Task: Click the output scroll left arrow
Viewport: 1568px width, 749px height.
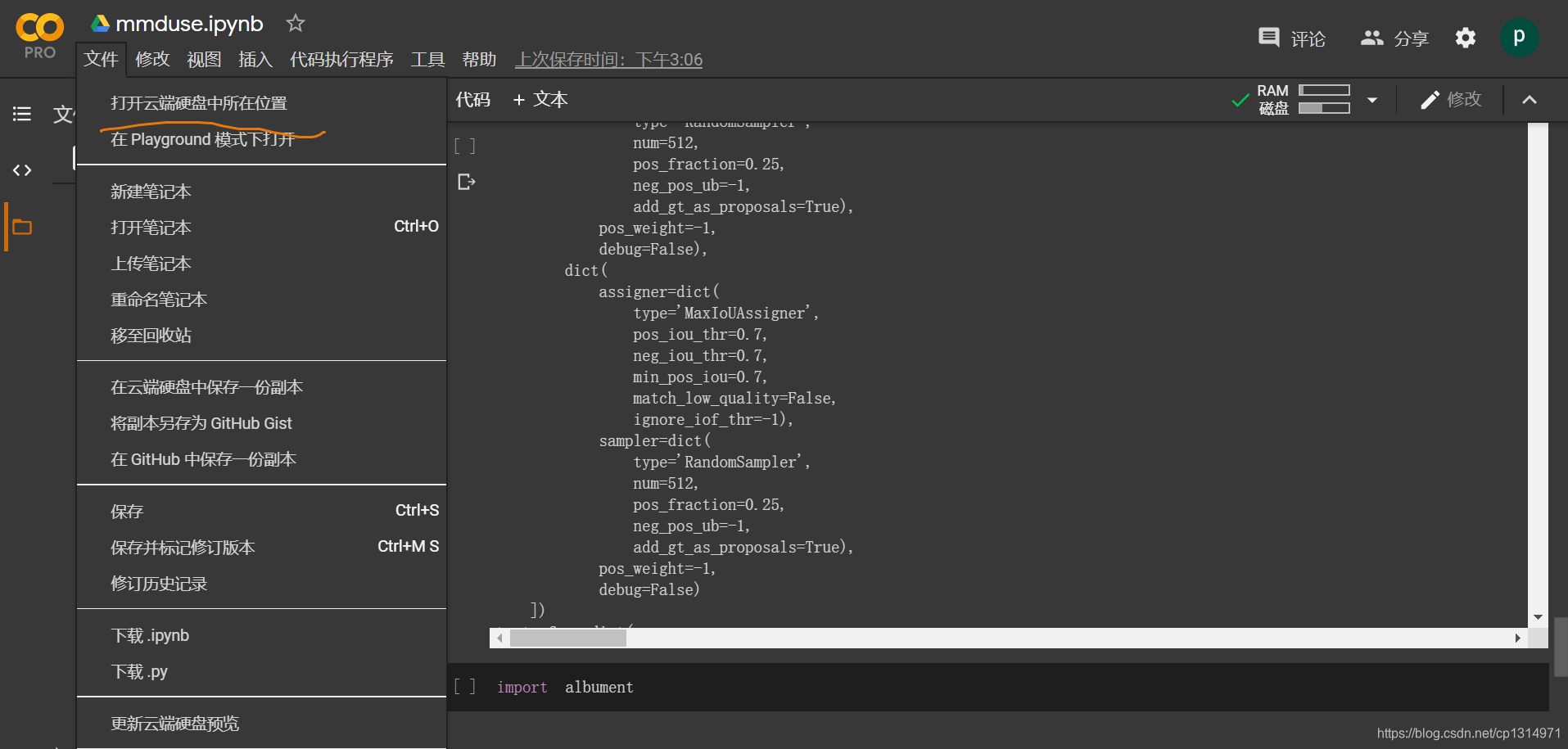Action: pos(499,638)
